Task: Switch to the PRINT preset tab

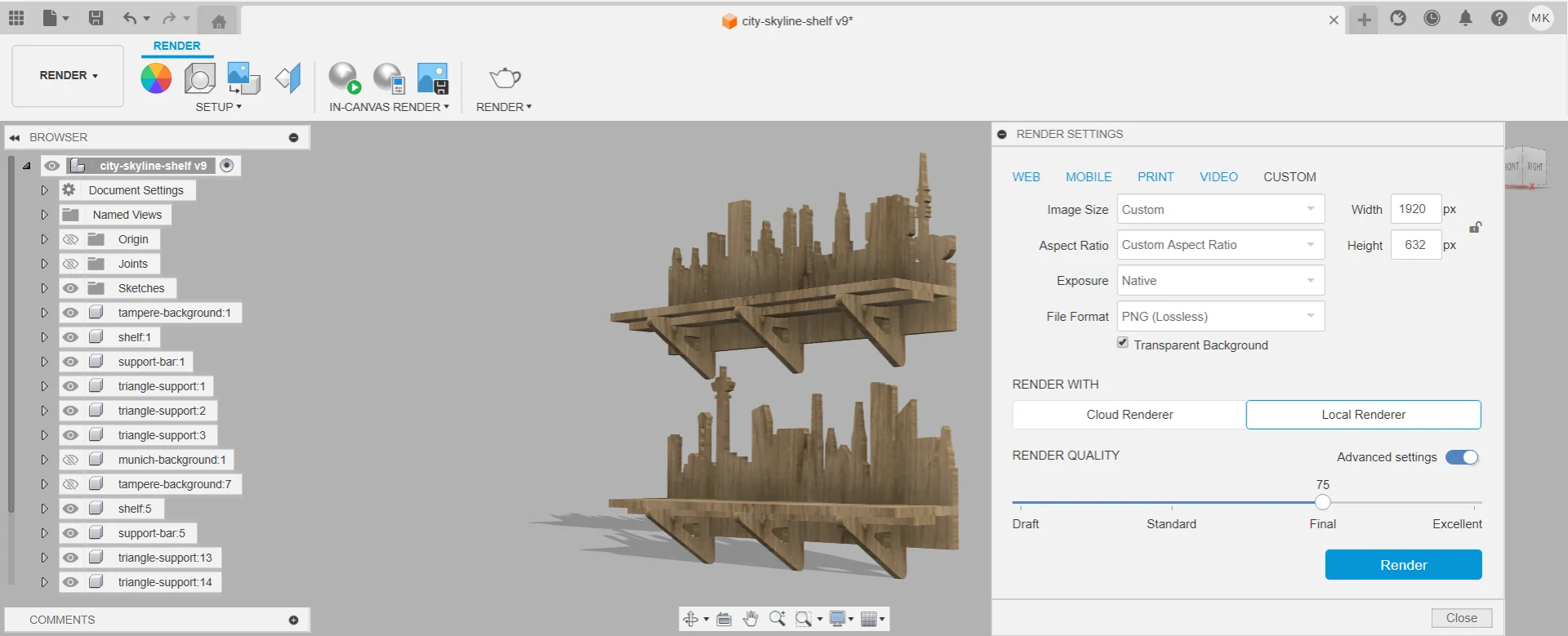Action: [x=1156, y=177]
